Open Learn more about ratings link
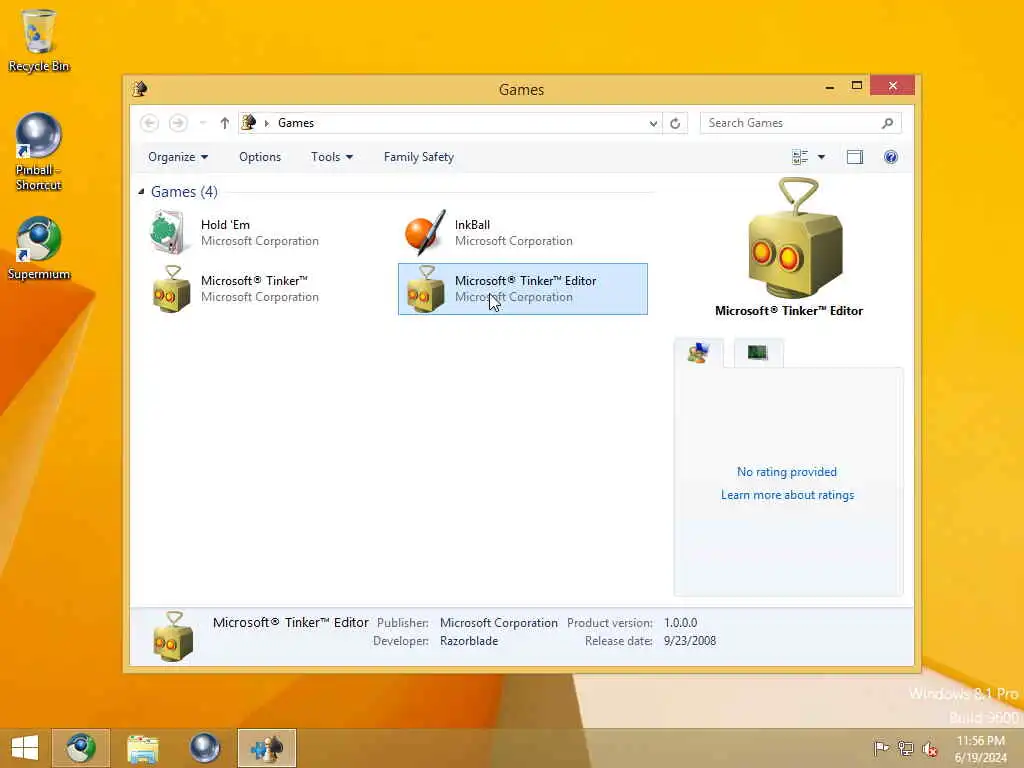 point(787,495)
